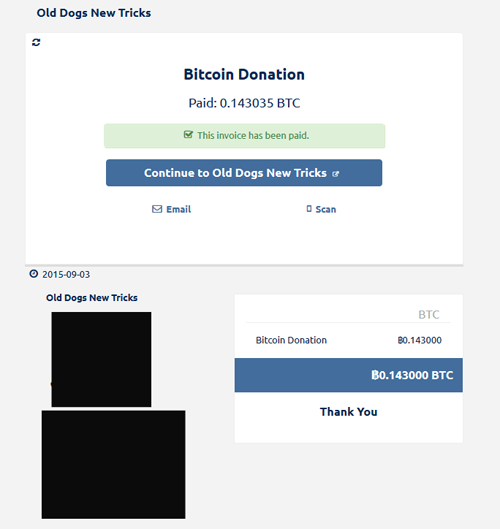Click the 2015-09-03 date label
Image resolution: width=500 pixels, height=529 pixels.
tap(66, 275)
